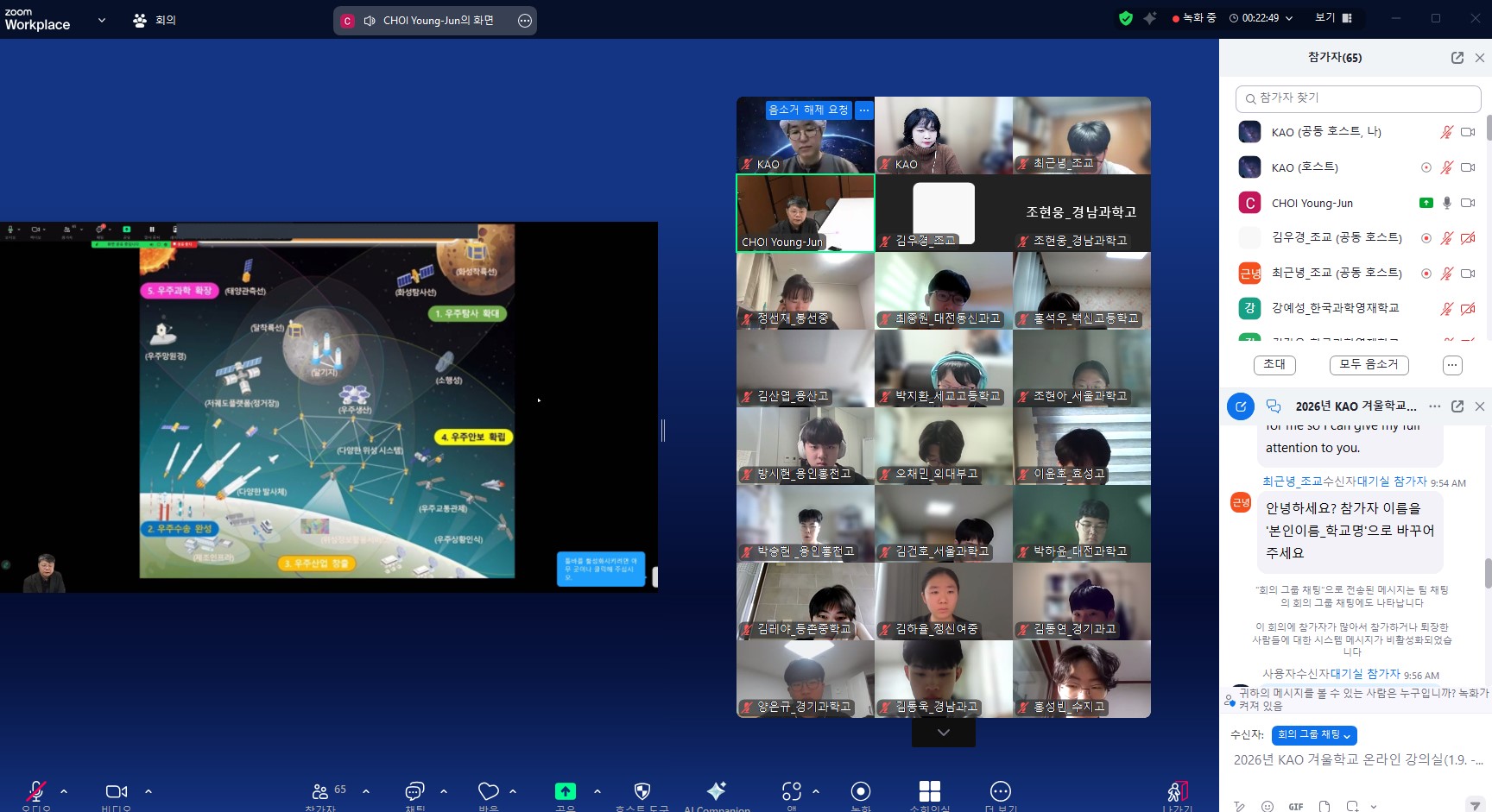
Task: Open Host Tools shield icon
Action: (x=642, y=791)
